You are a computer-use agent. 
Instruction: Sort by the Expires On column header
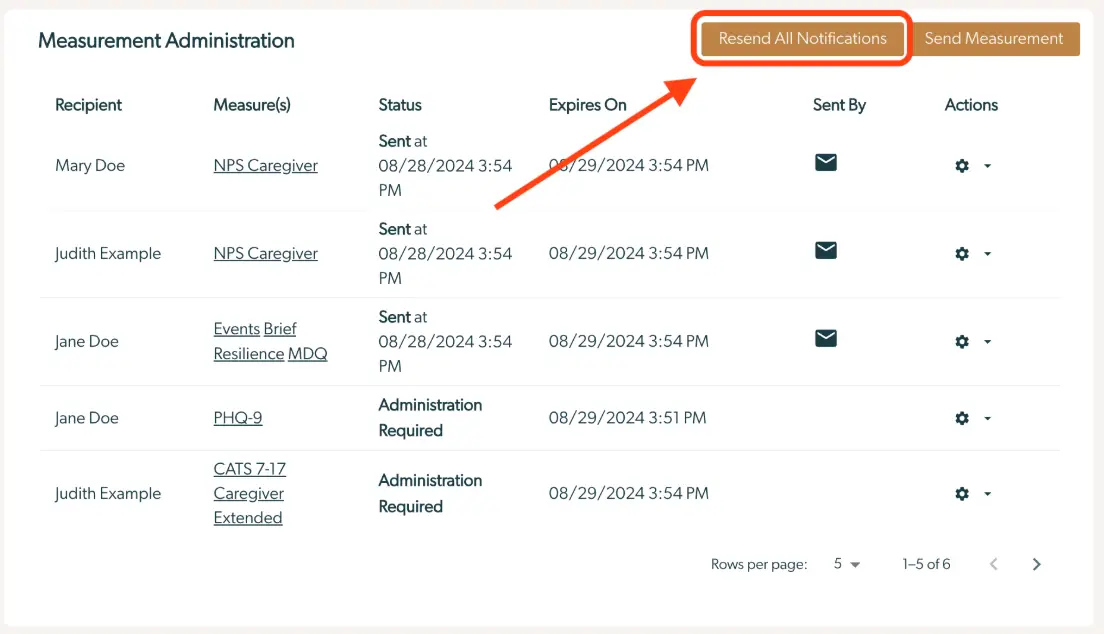coord(587,104)
